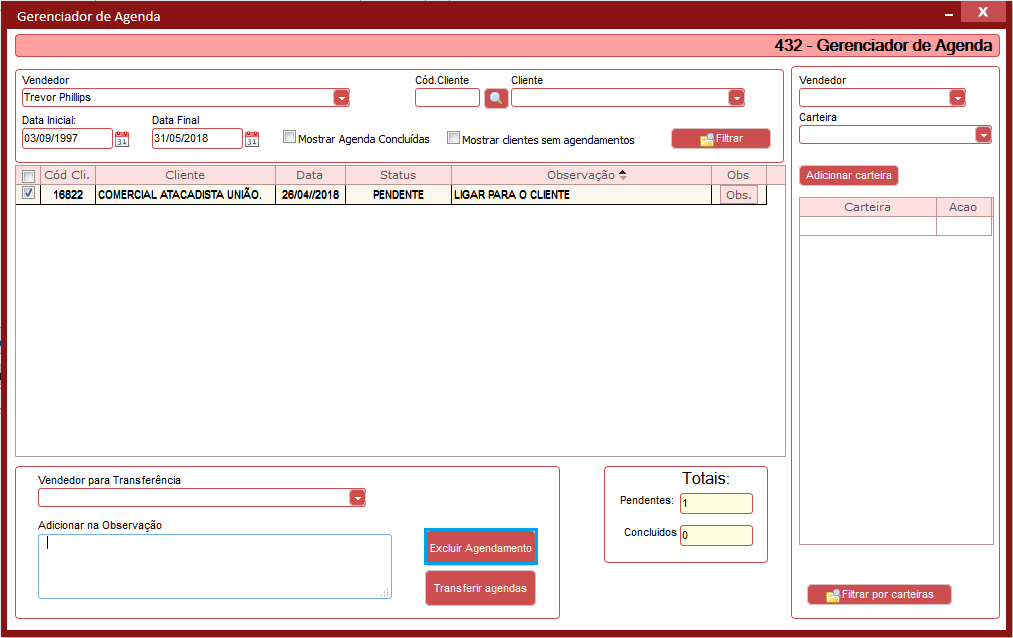Screen dimensions: 1013x638
Task: Select cell LIGAR PARA O CLIENTE
Action: coord(581,195)
